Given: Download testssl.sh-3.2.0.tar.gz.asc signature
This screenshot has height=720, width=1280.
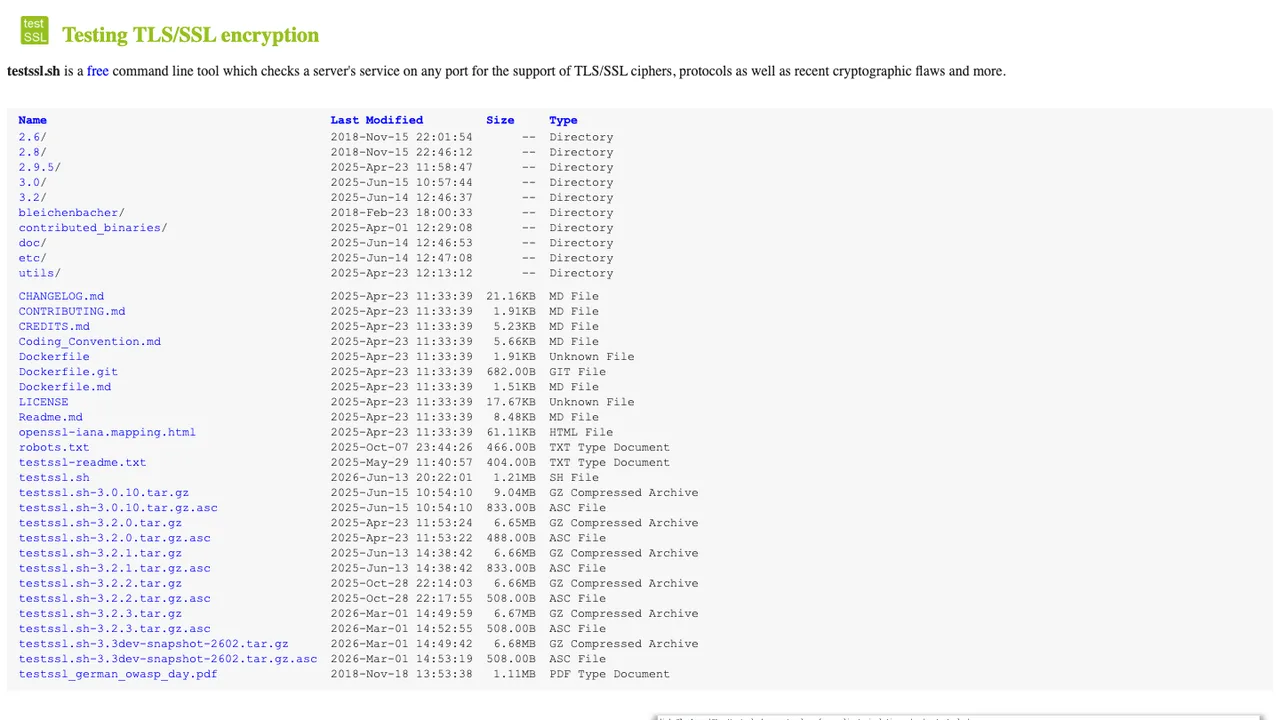Looking at the screenshot, I should pos(114,537).
